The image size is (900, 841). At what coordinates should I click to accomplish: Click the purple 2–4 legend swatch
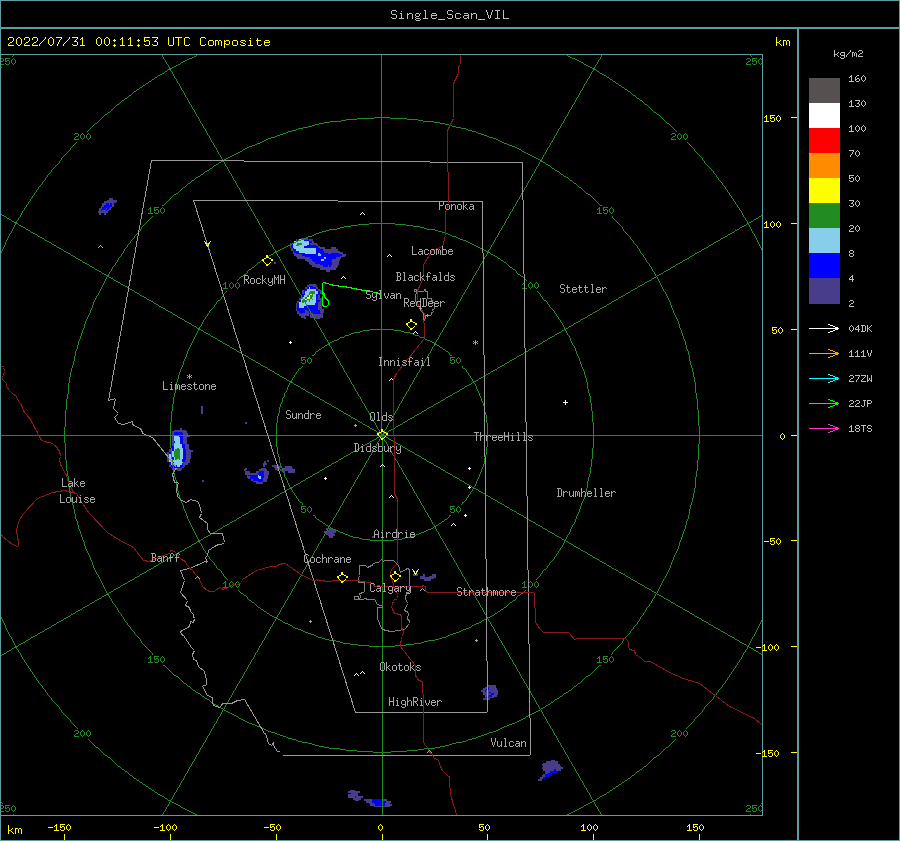[824, 291]
